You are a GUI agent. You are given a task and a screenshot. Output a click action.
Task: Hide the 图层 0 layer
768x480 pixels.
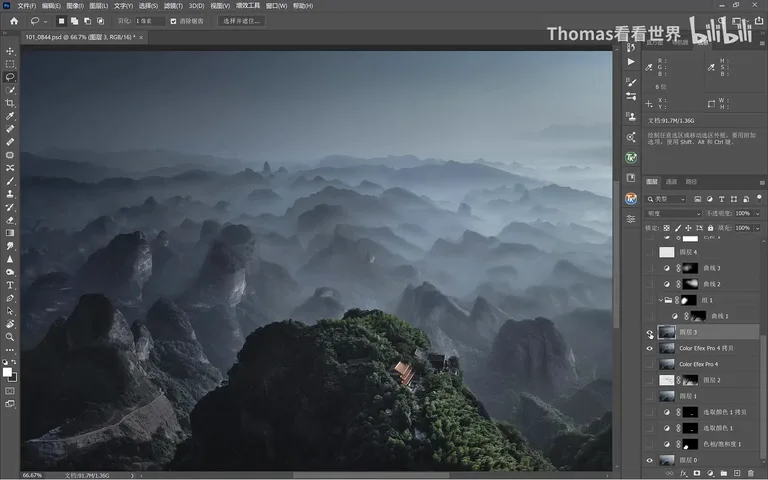pyautogui.click(x=649, y=460)
